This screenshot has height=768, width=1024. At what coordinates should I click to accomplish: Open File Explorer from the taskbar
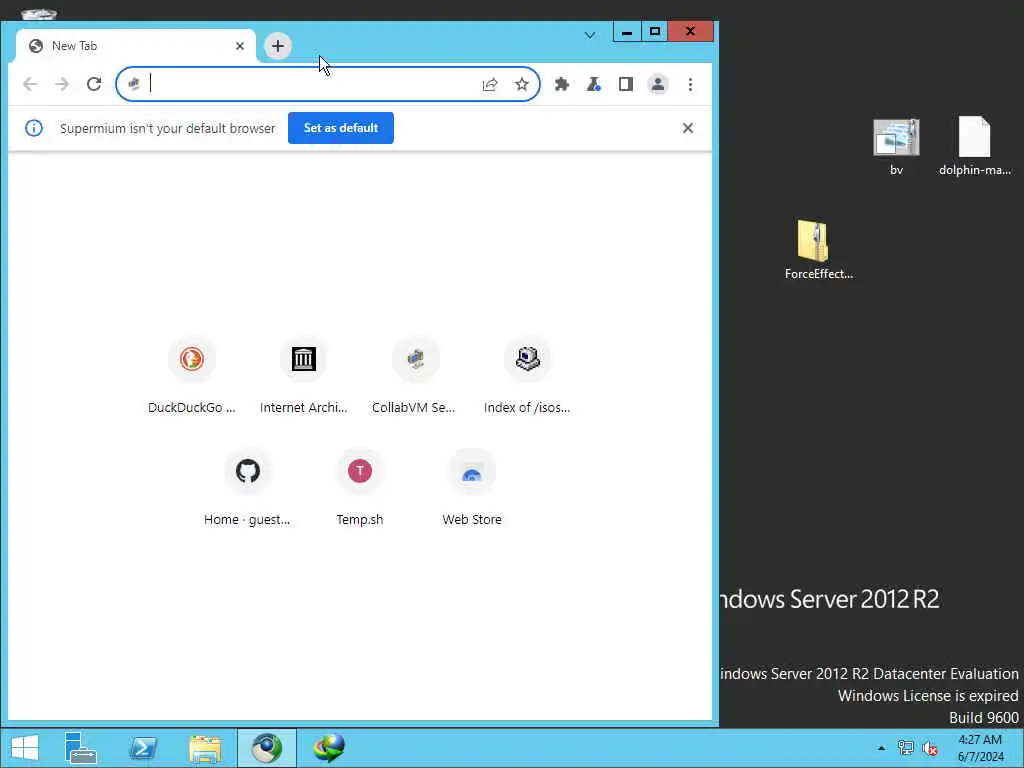pyautogui.click(x=205, y=748)
